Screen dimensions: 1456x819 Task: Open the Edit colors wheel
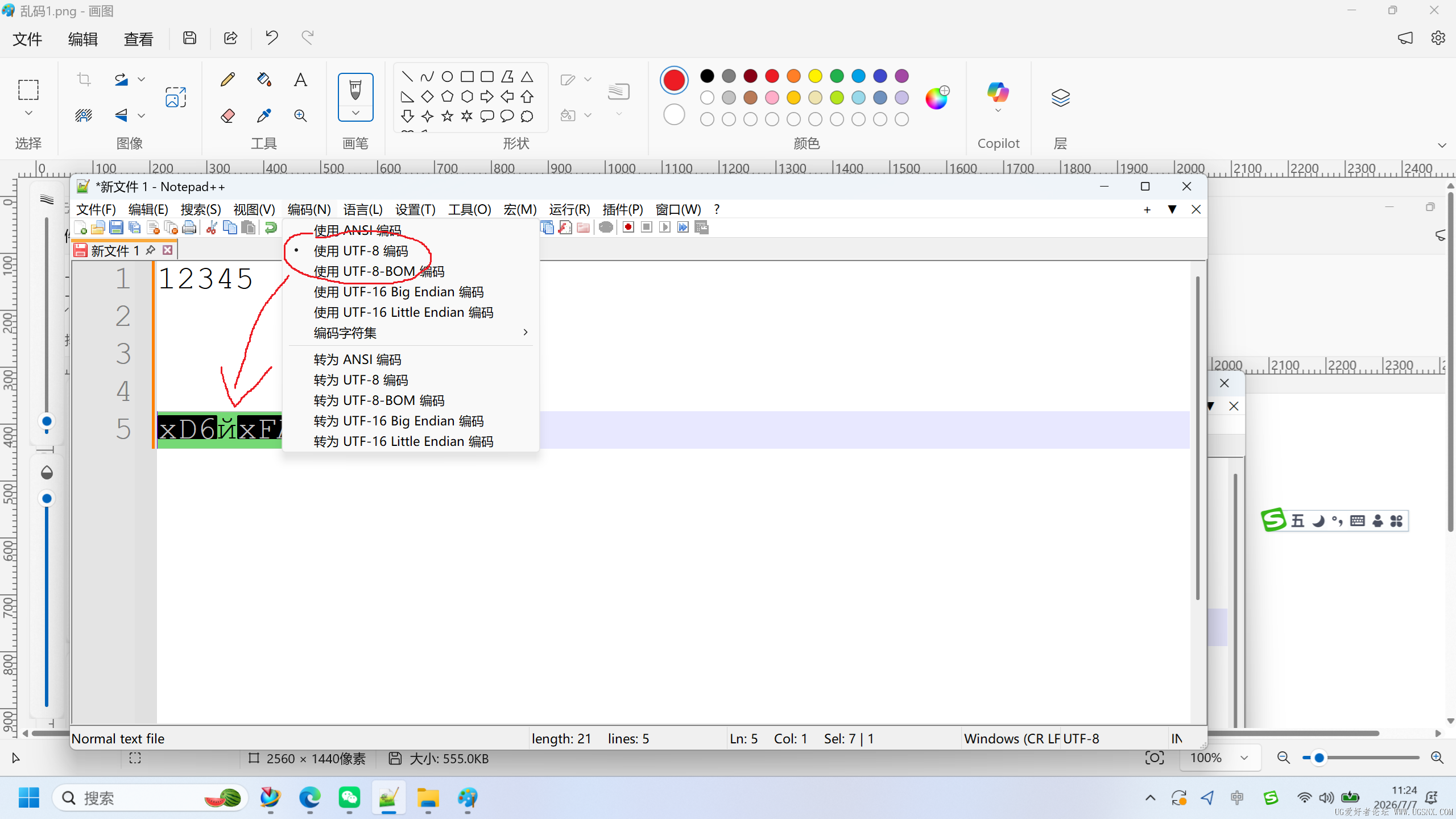point(937,98)
